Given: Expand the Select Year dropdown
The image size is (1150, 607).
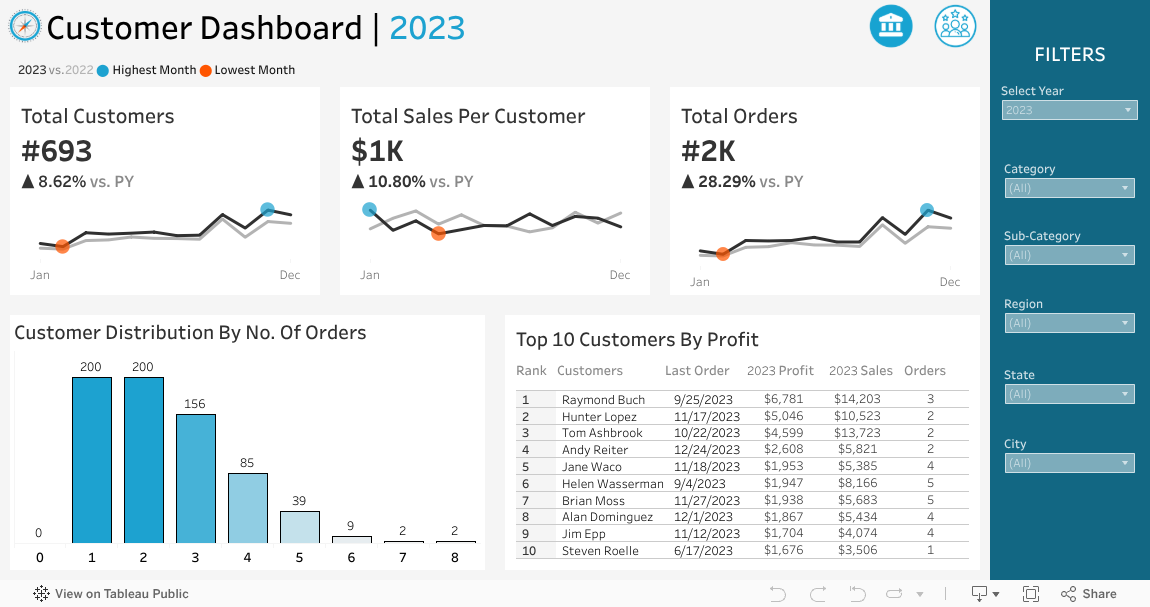Looking at the screenshot, I should click(1069, 110).
